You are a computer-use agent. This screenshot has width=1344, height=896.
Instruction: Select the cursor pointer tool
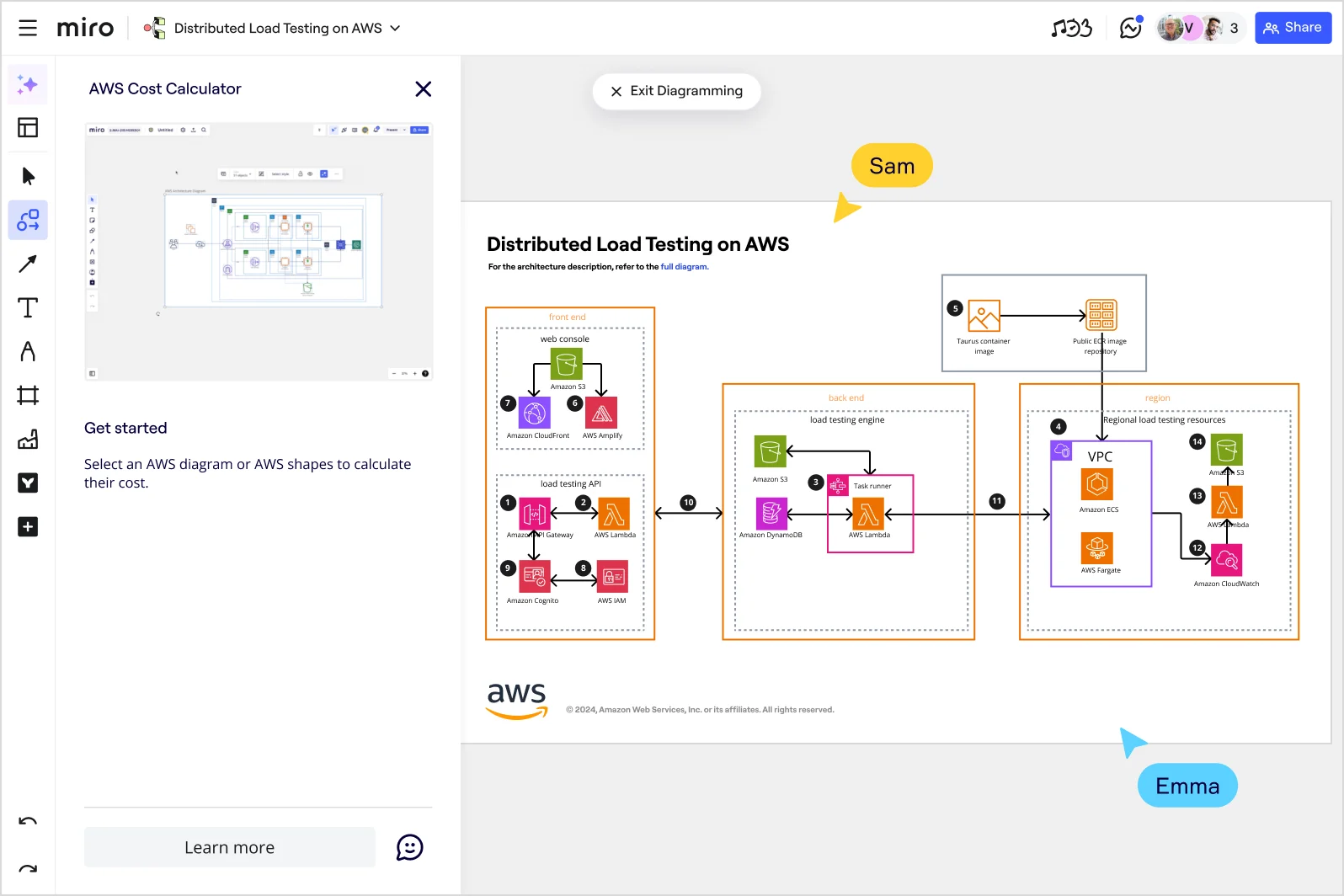click(x=28, y=176)
